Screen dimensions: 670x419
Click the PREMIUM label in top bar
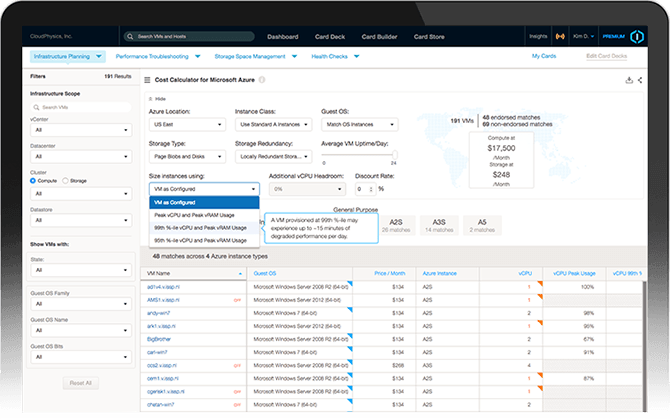[x=614, y=37]
